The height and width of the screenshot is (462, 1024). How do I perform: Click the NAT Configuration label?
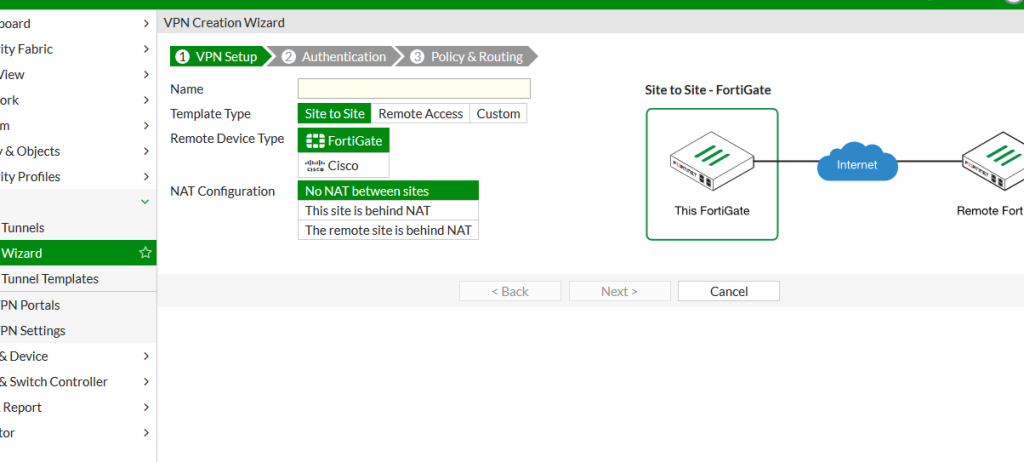click(x=222, y=191)
